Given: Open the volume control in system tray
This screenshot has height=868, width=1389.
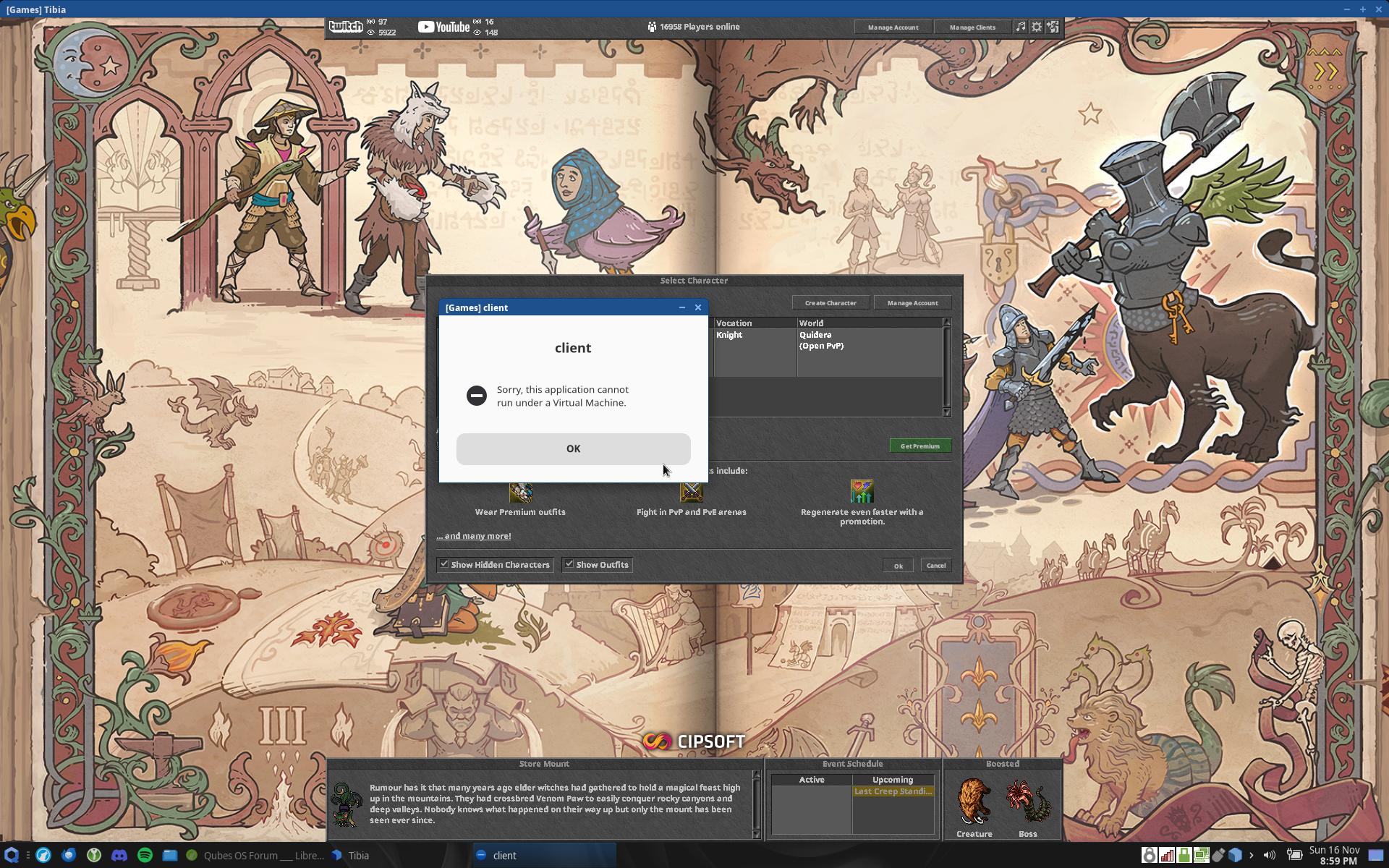Looking at the screenshot, I should pyautogui.click(x=1269, y=855).
